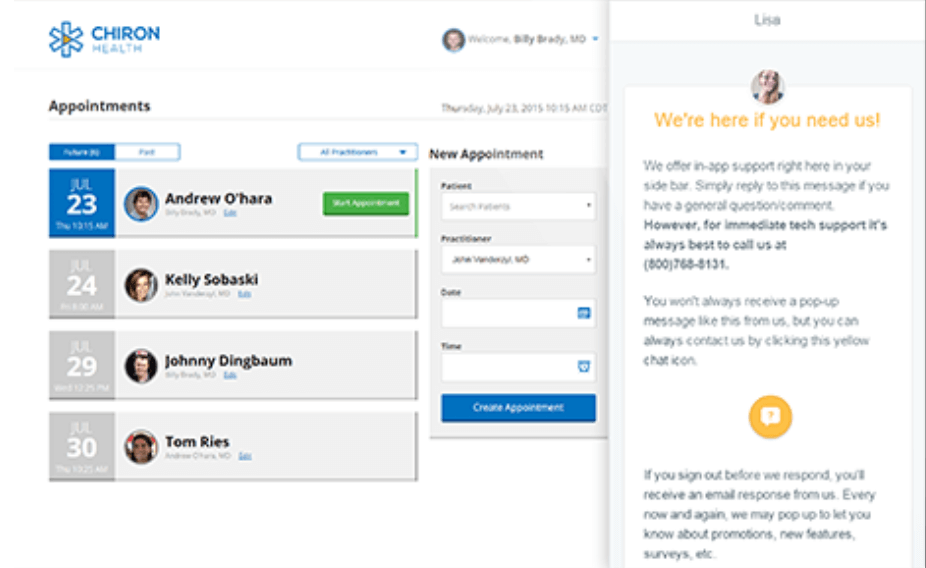
Task: Open the Practitioner dropdown in New Appointment
Action: point(518,260)
